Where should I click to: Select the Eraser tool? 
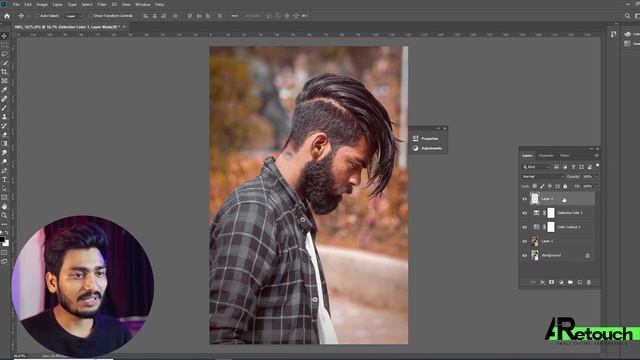(x=4, y=135)
